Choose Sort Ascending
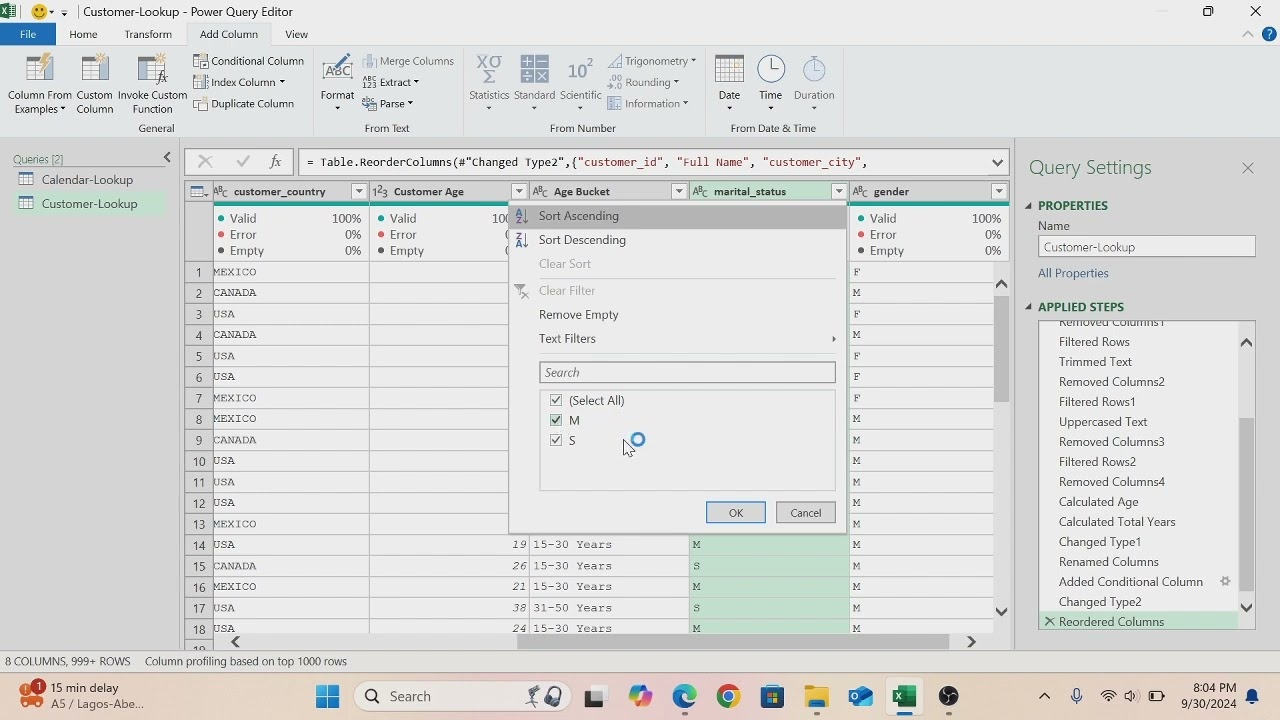Screen dimensions: 1280x720 pos(678,216)
